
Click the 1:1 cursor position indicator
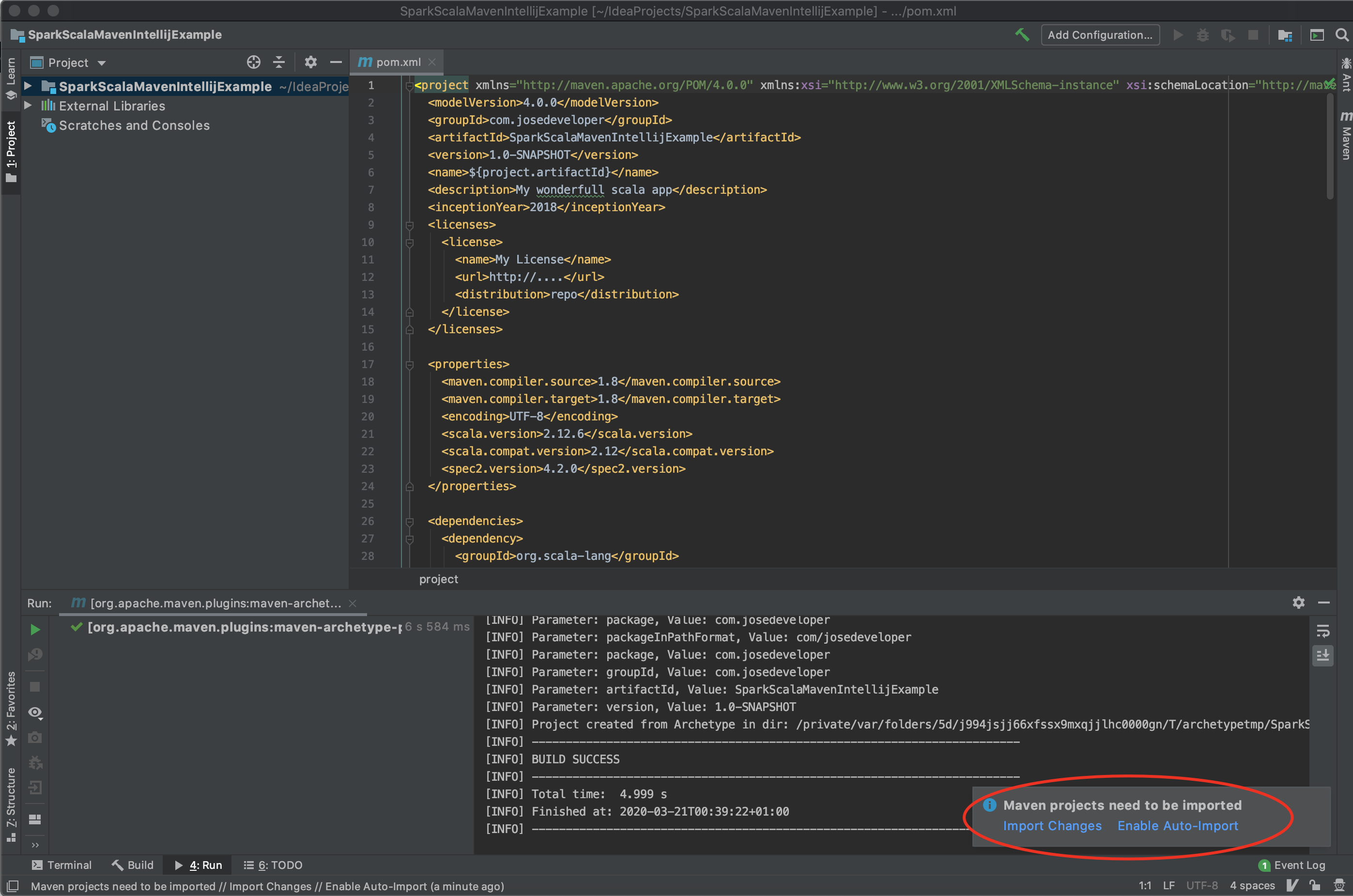tap(1145, 886)
